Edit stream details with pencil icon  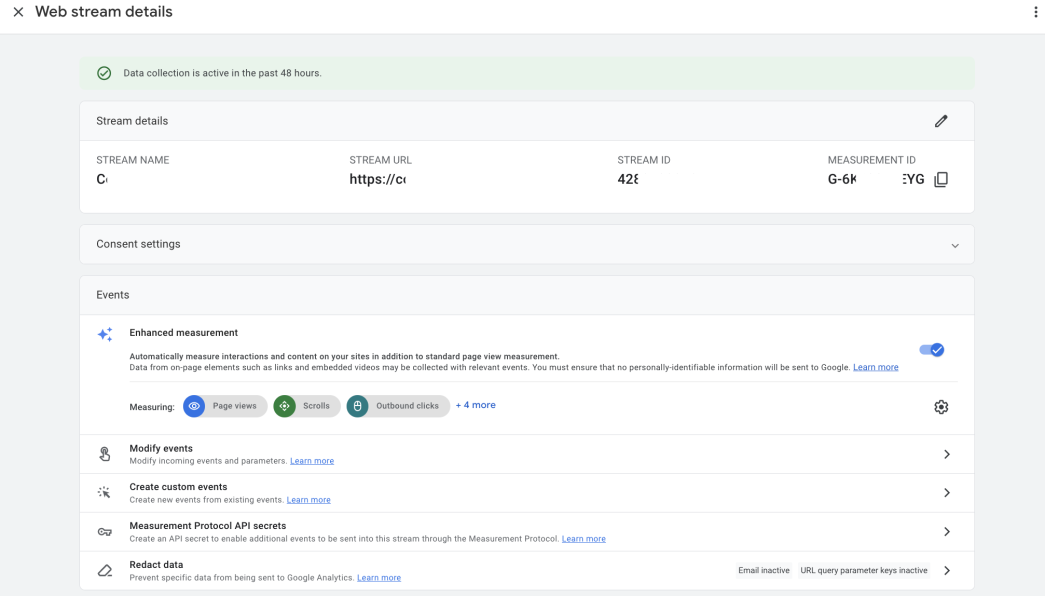click(x=941, y=121)
